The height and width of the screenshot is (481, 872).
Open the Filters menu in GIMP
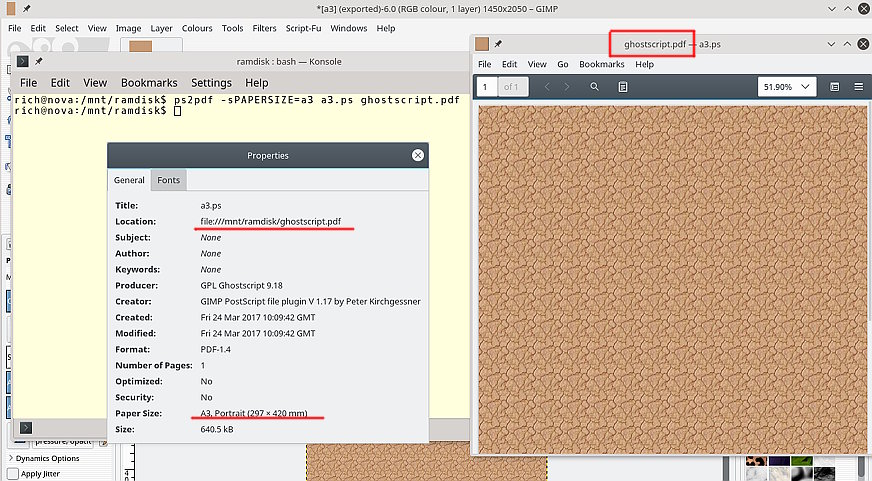click(264, 28)
